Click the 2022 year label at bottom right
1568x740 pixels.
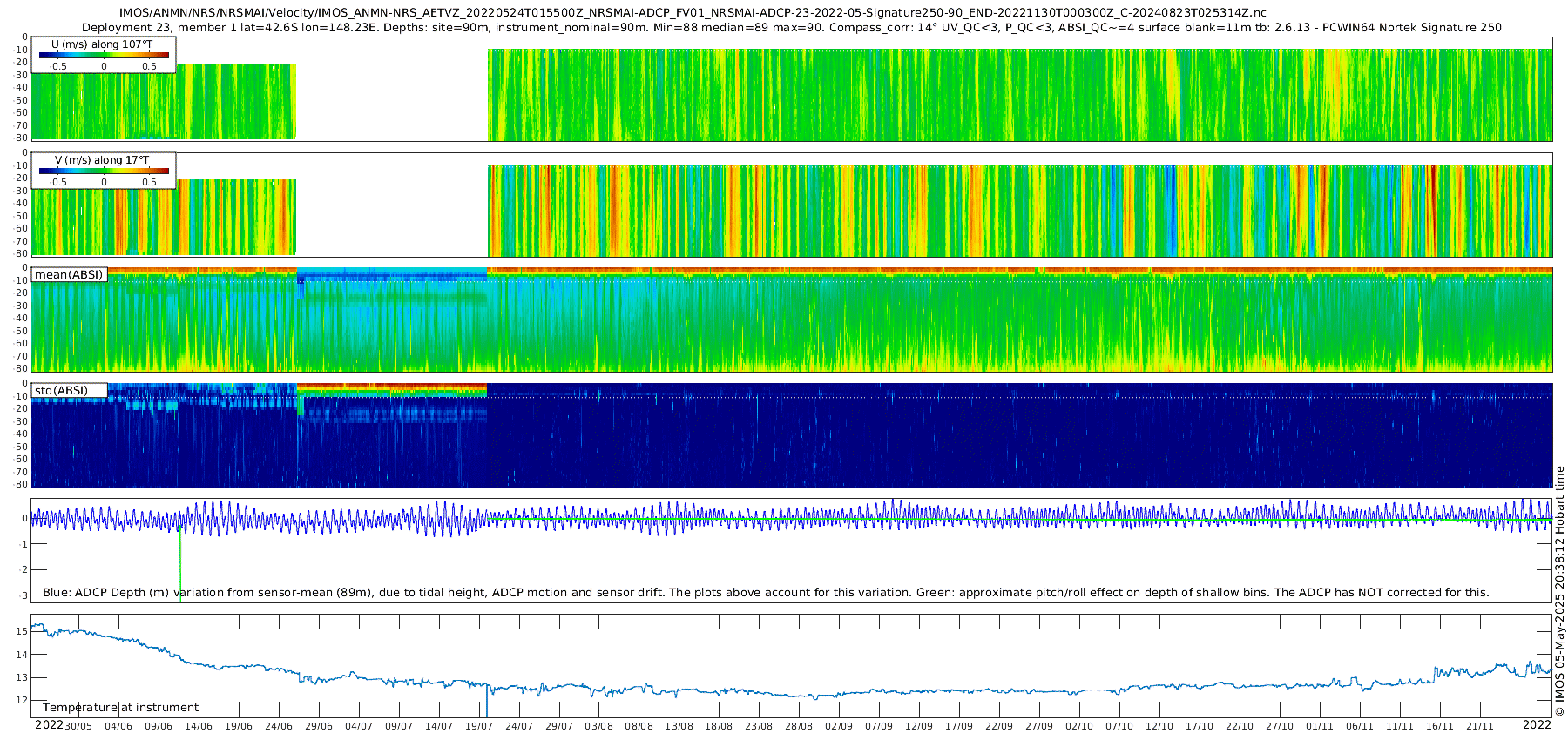[x=1537, y=724]
